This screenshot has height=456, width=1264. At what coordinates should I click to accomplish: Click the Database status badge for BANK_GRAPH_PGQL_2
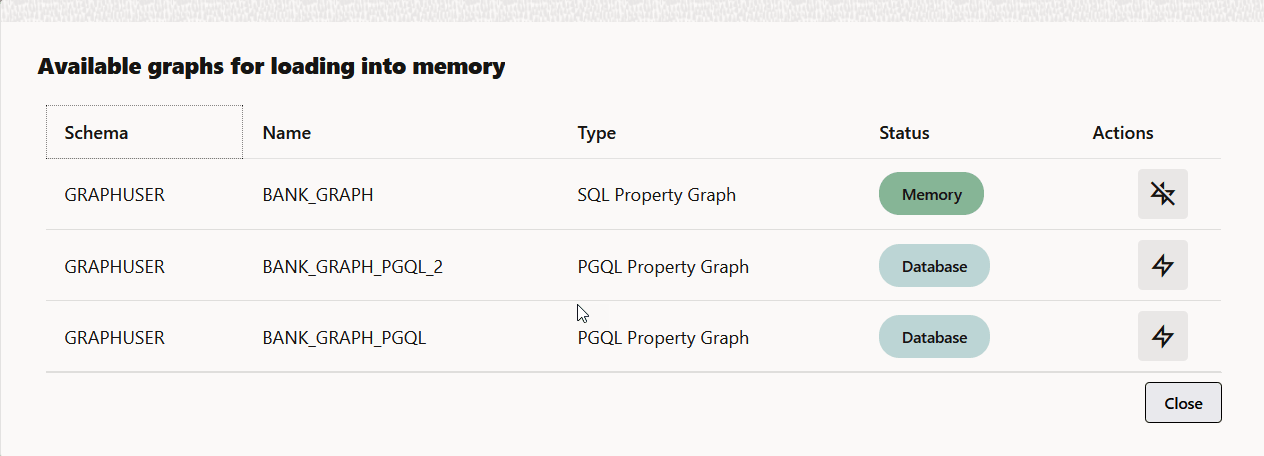coord(934,266)
